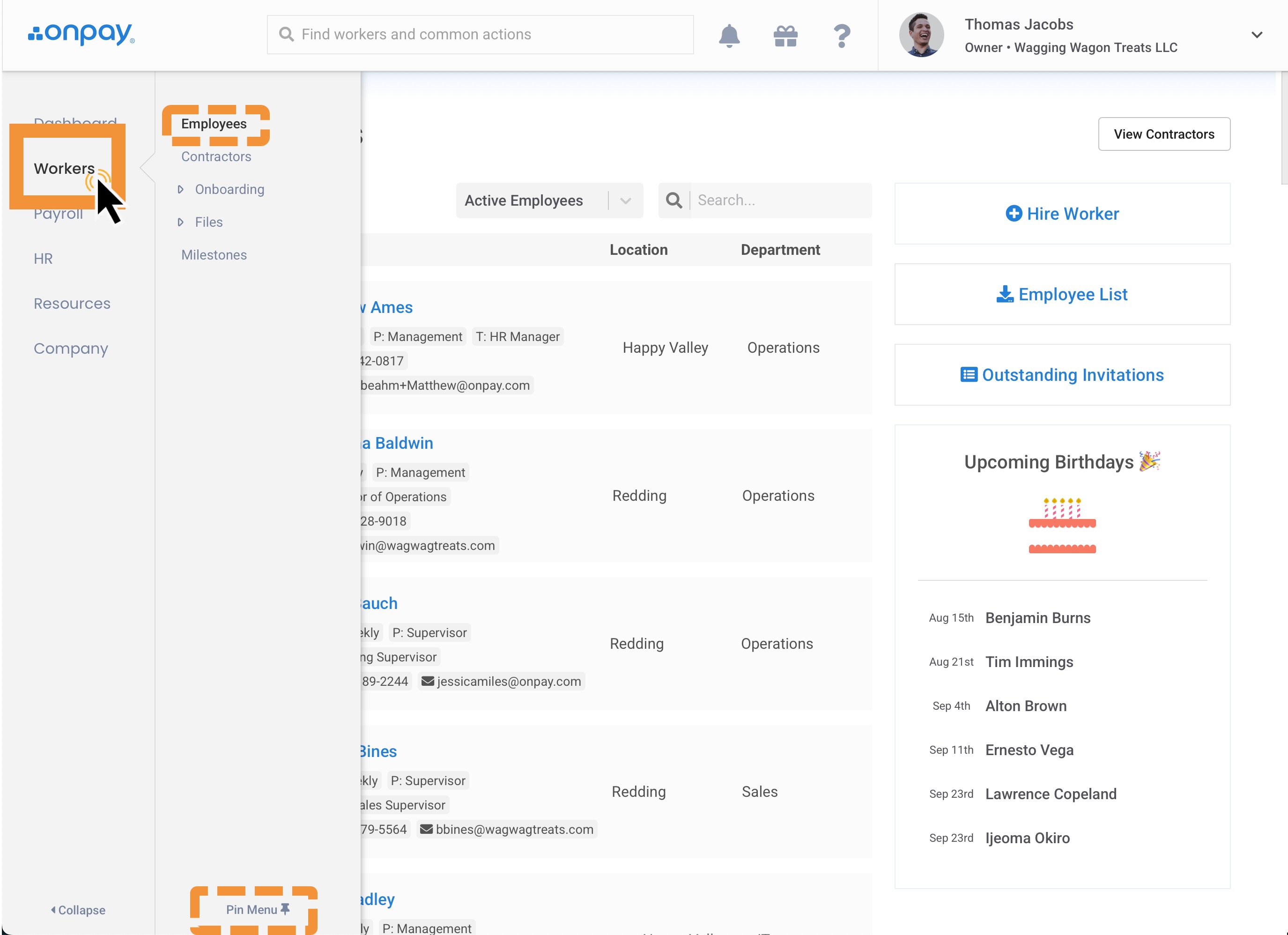Click the envelope icon beside jessicamiles@onpay.com
1288x935 pixels.
click(428, 681)
